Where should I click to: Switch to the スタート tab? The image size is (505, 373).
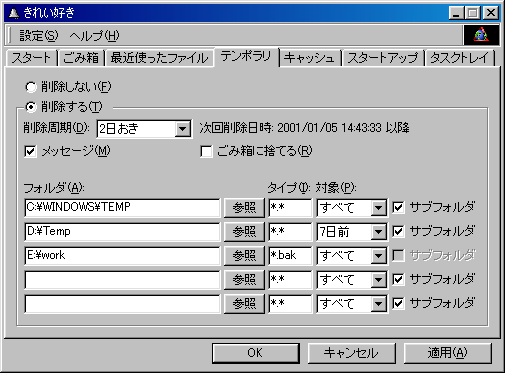tap(32, 58)
